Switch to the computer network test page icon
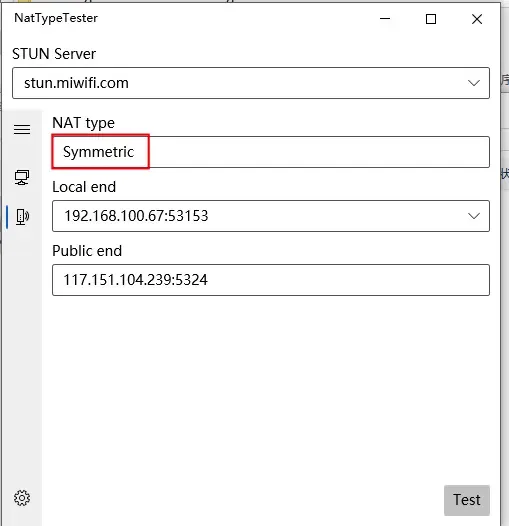This screenshot has width=509, height=526. (22, 177)
